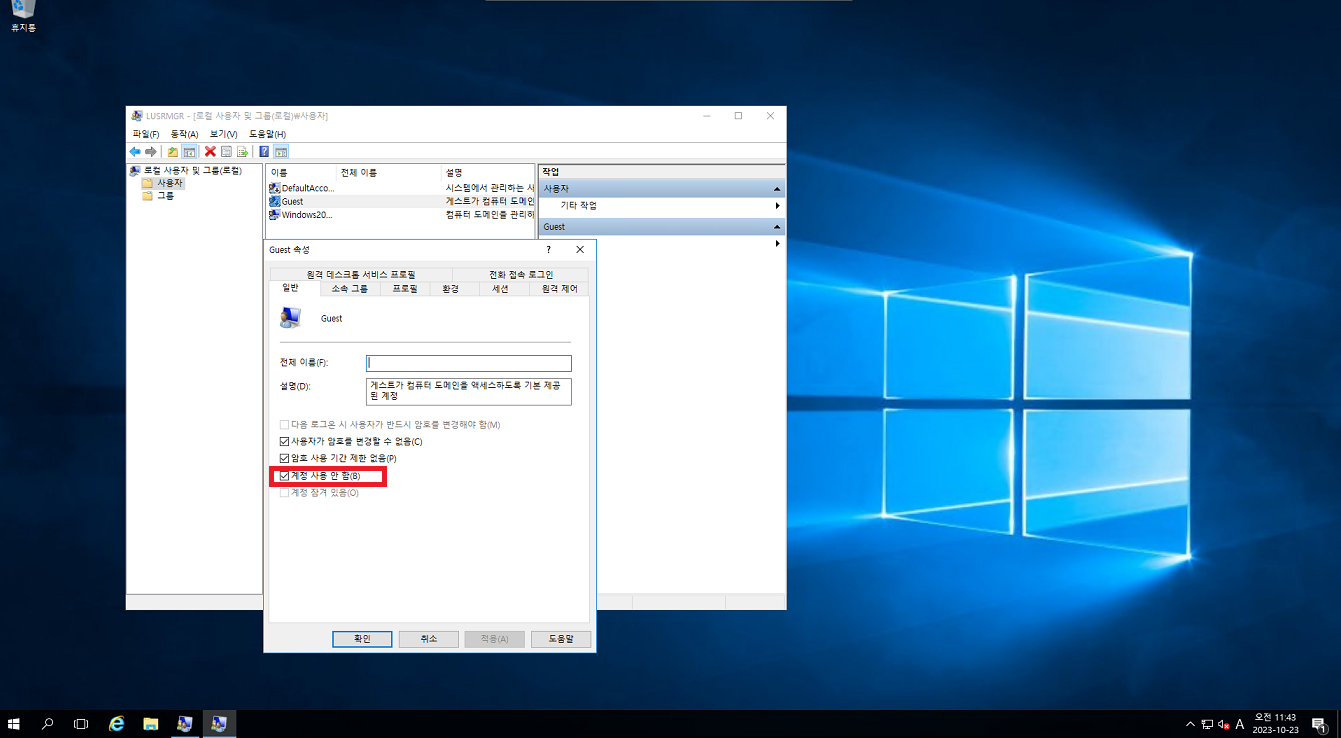1341x738 pixels.
Task: Switch to the 원격 제어 tab
Action: pos(560,289)
